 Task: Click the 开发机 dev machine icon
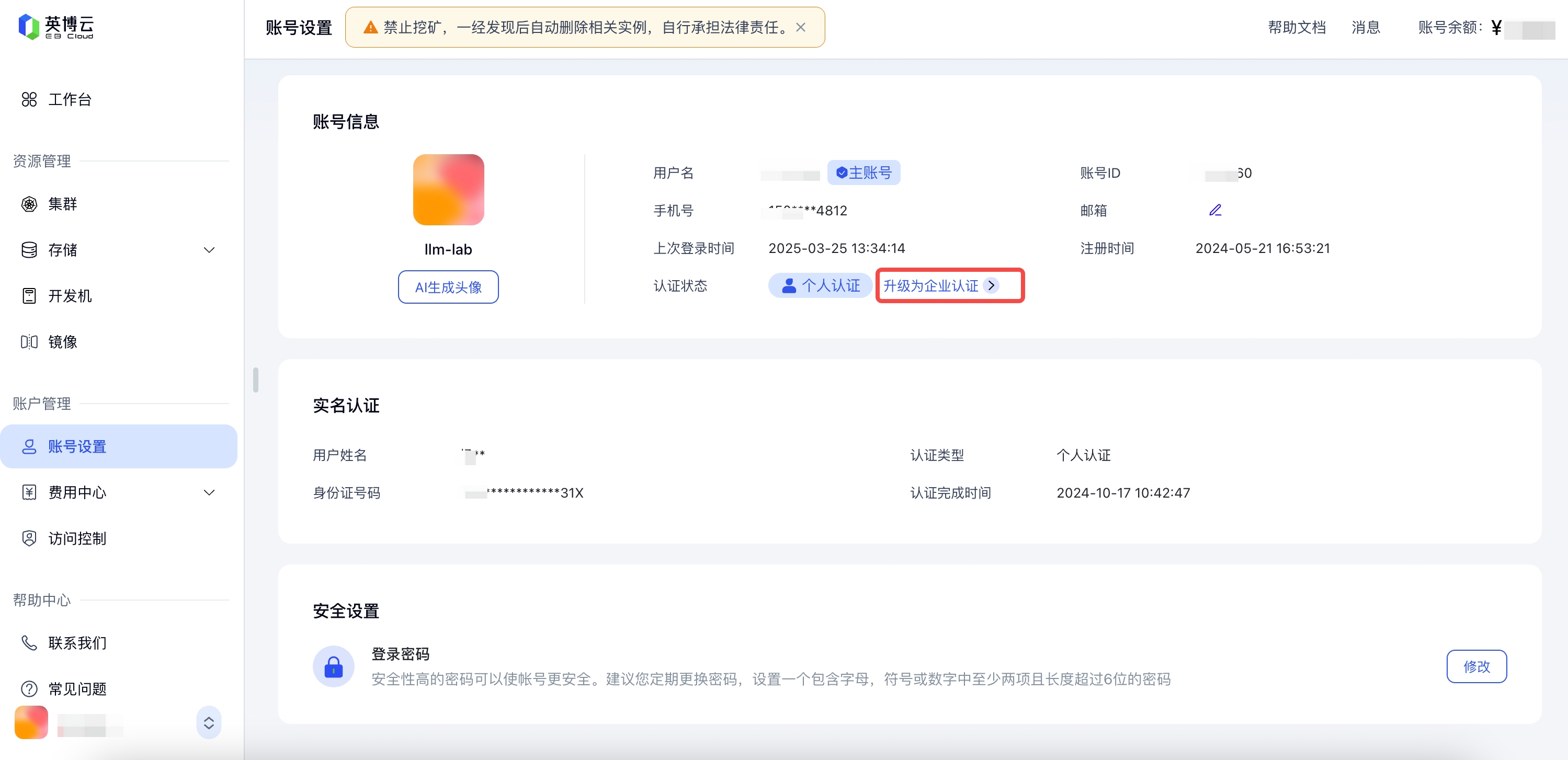tap(29, 296)
